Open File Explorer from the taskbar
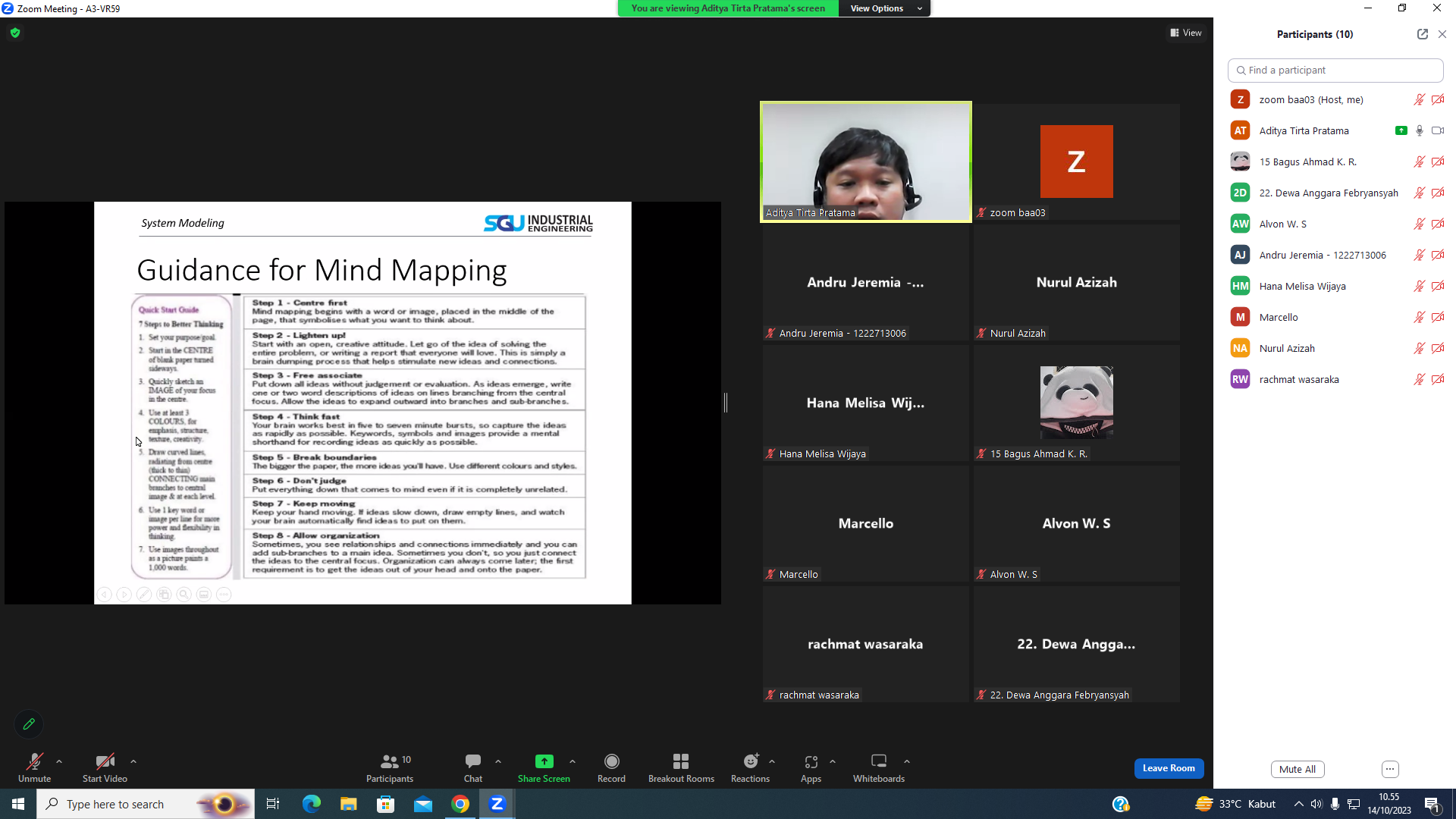This screenshot has height=819, width=1456. tap(349, 804)
